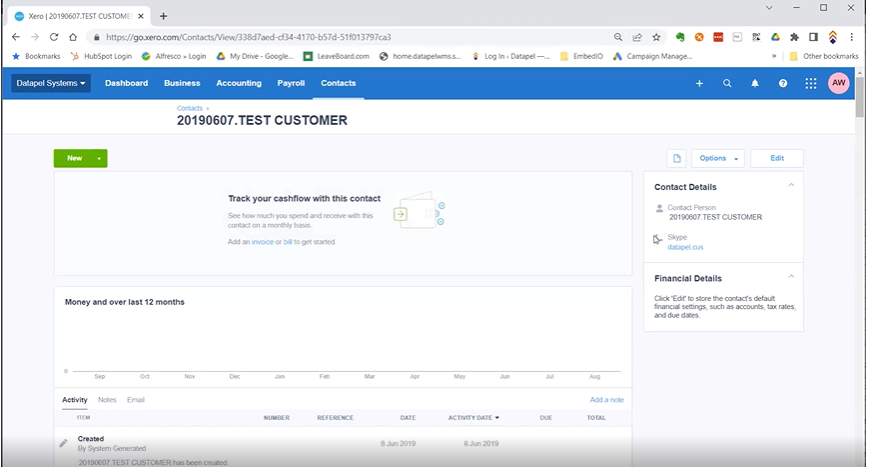Viewport: 869px width, 467px height.
Task: Click the green New button
Action: 74,158
